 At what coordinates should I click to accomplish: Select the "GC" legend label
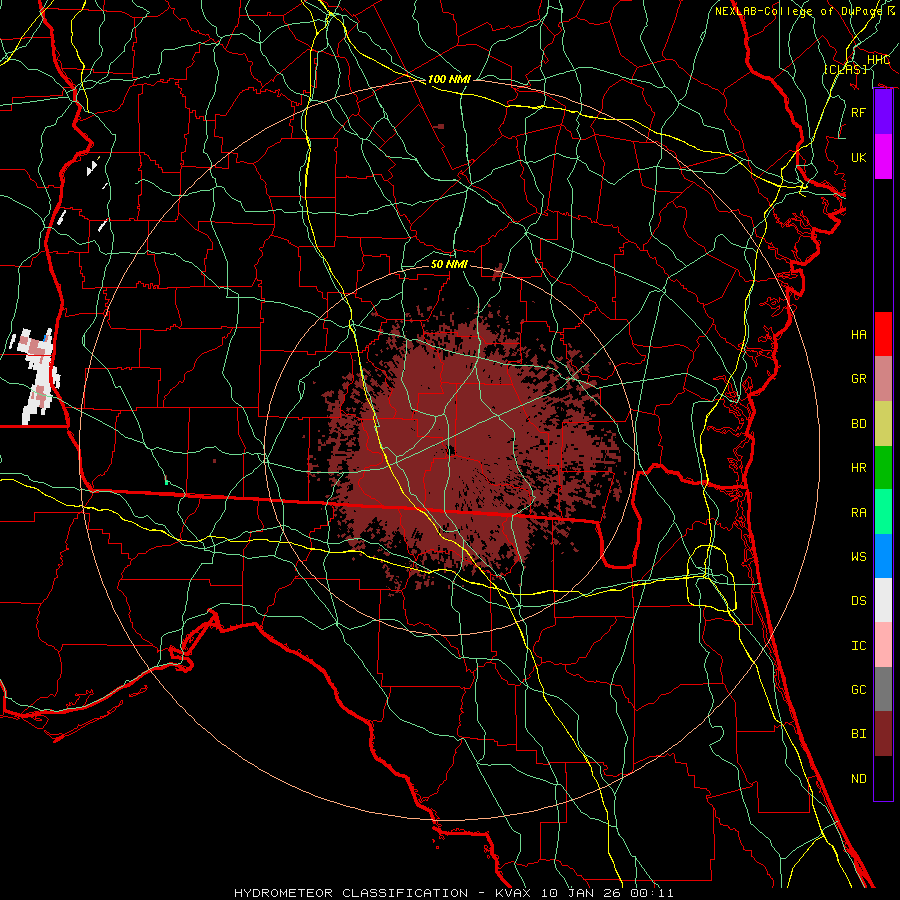click(x=859, y=690)
